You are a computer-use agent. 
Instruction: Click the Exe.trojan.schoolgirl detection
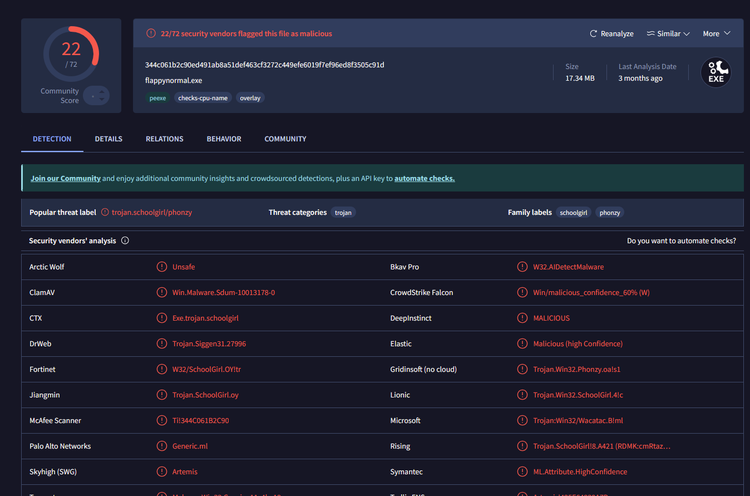(x=205, y=318)
